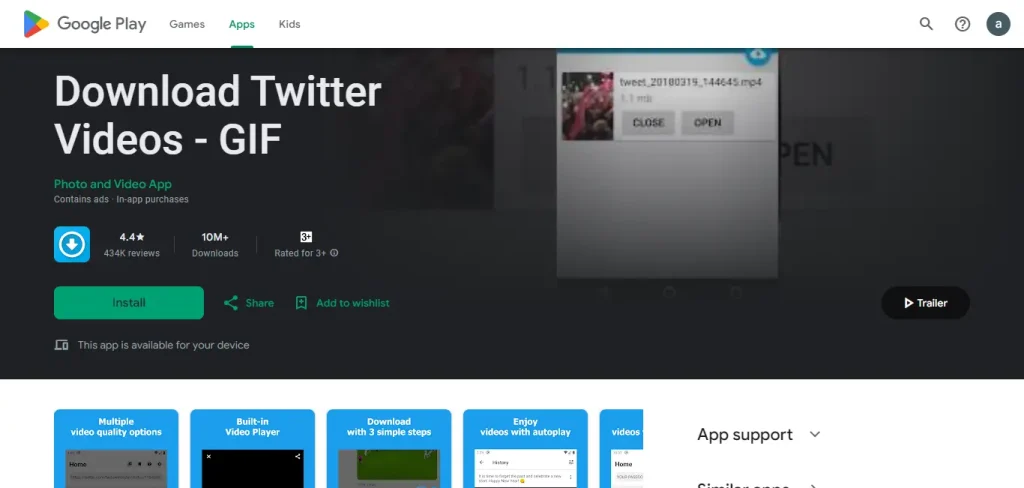This screenshot has width=1024, height=488.
Task: Open the Games tab
Action: click(187, 24)
